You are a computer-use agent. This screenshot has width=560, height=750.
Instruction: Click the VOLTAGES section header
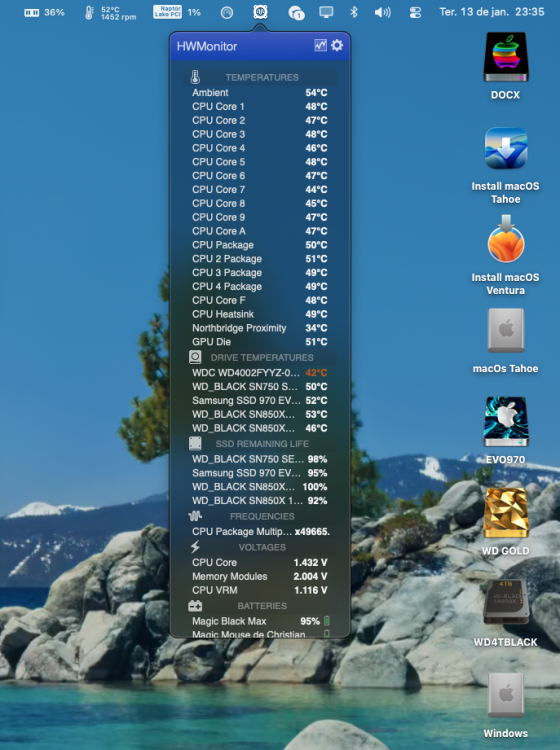point(260,547)
